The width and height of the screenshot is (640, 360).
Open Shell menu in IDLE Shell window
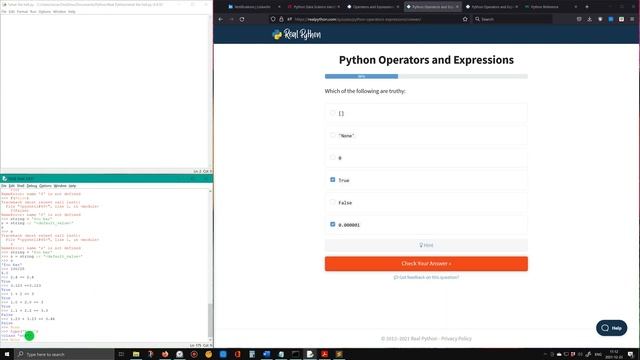[x=20, y=186]
